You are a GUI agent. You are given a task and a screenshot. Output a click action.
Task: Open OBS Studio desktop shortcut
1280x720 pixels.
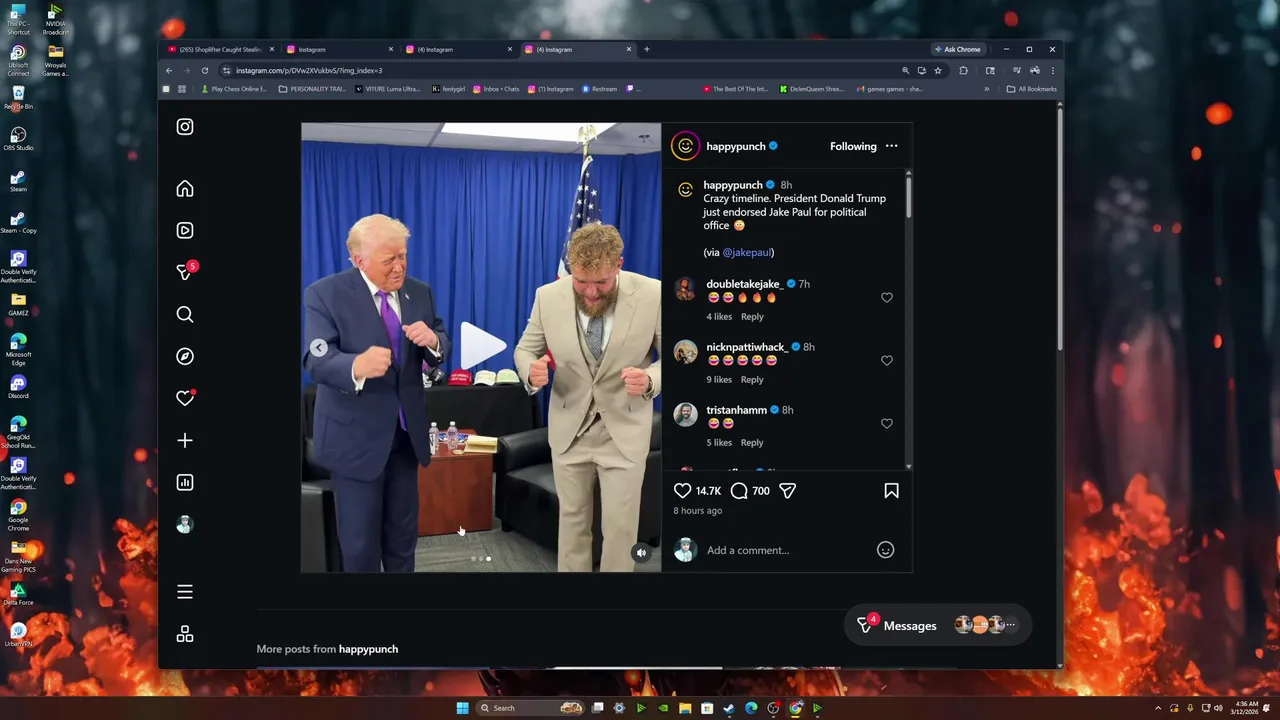tap(18, 138)
